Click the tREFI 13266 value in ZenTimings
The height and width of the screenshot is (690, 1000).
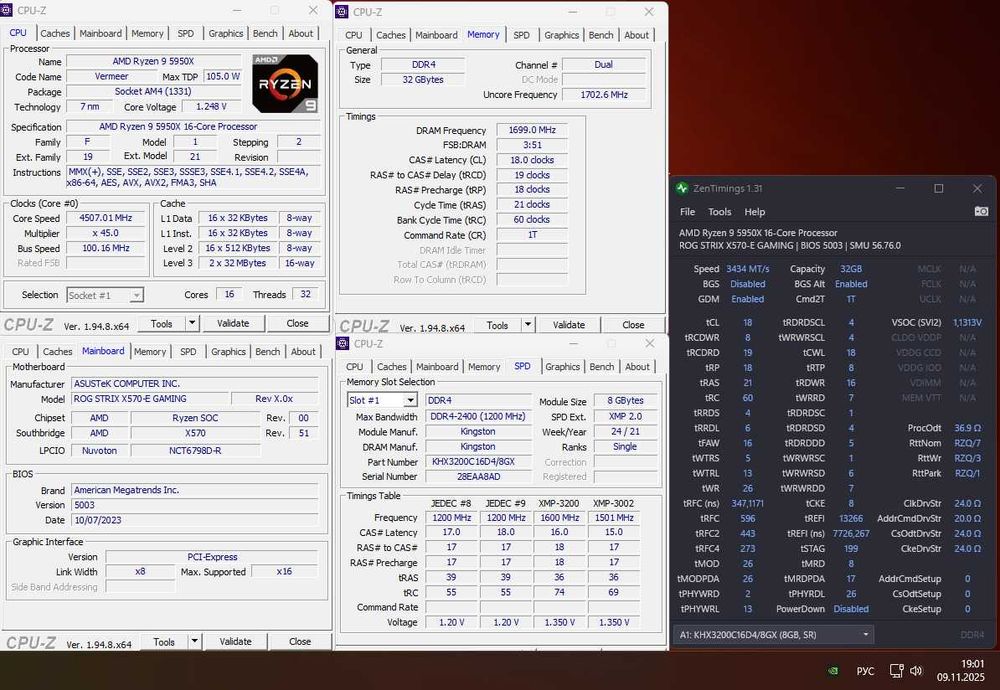coord(851,518)
